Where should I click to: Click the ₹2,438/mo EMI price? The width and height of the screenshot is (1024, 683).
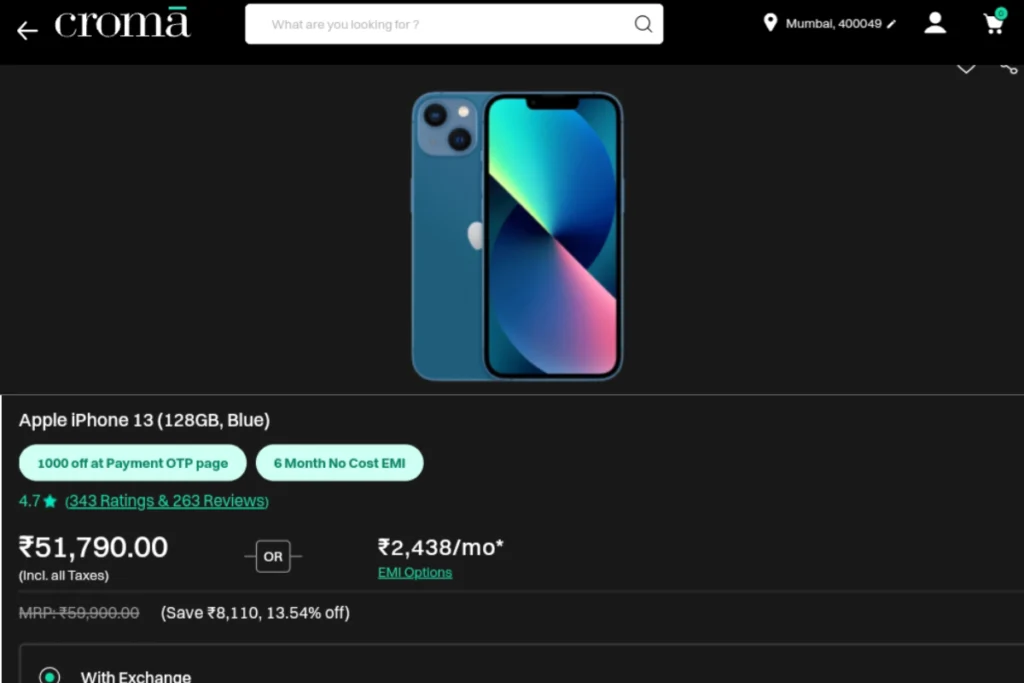(441, 547)
